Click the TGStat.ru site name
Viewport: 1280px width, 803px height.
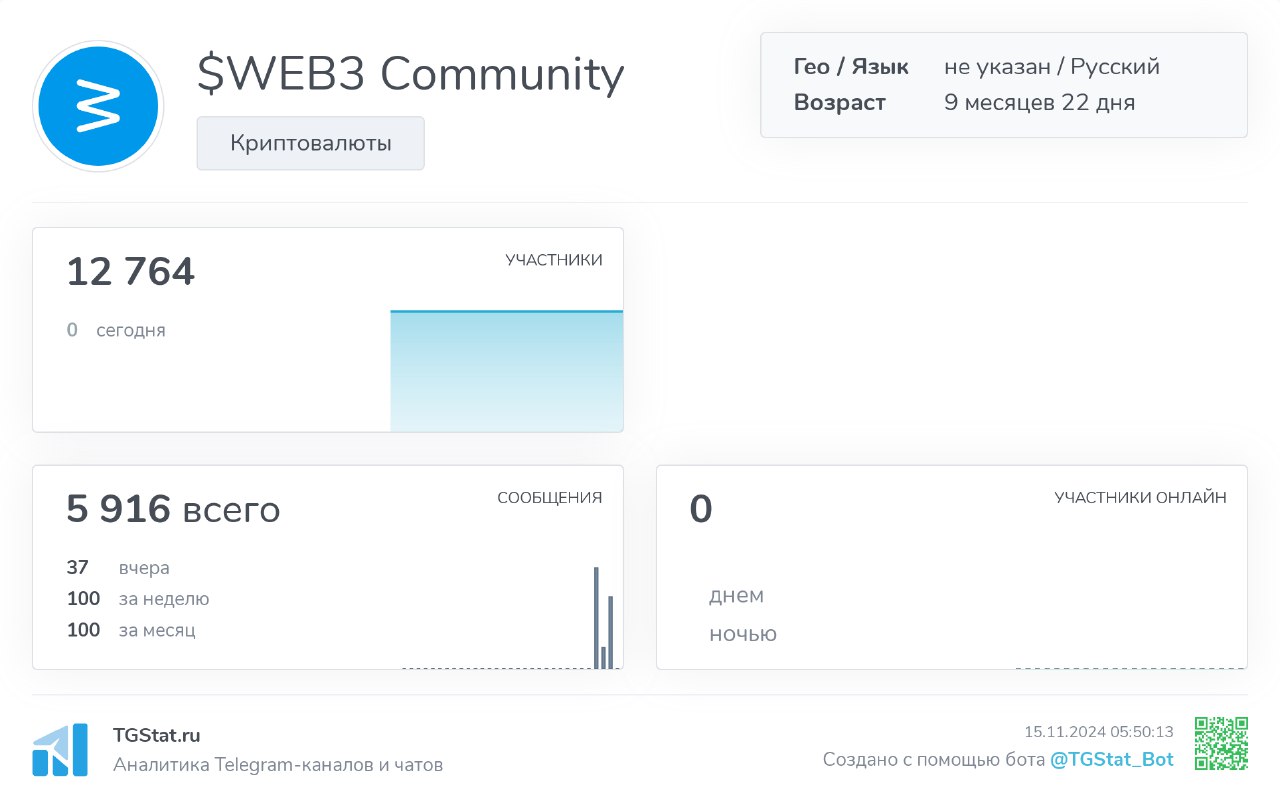[x=157, y=735]
